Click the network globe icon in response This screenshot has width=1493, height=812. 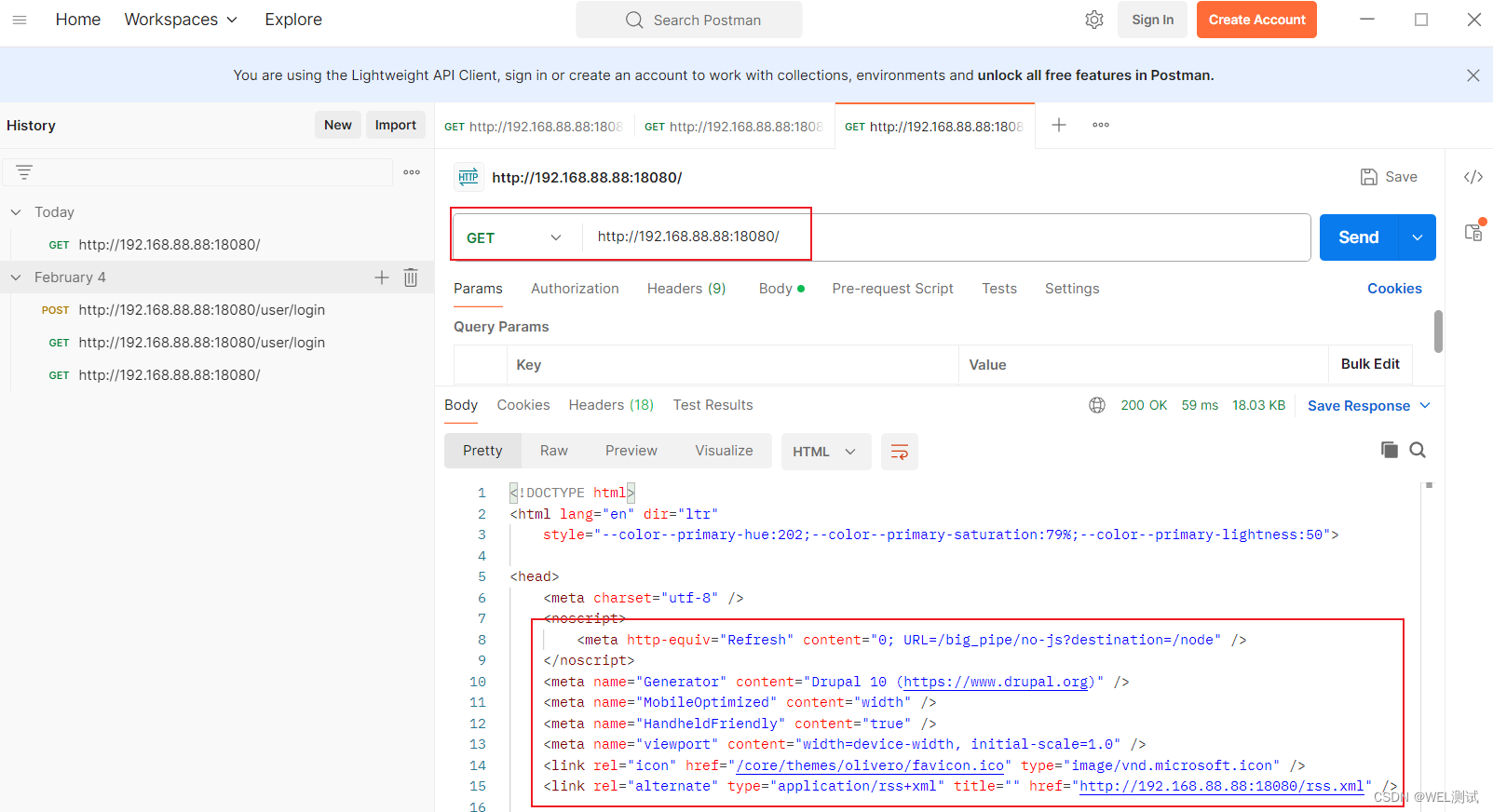1097,405
